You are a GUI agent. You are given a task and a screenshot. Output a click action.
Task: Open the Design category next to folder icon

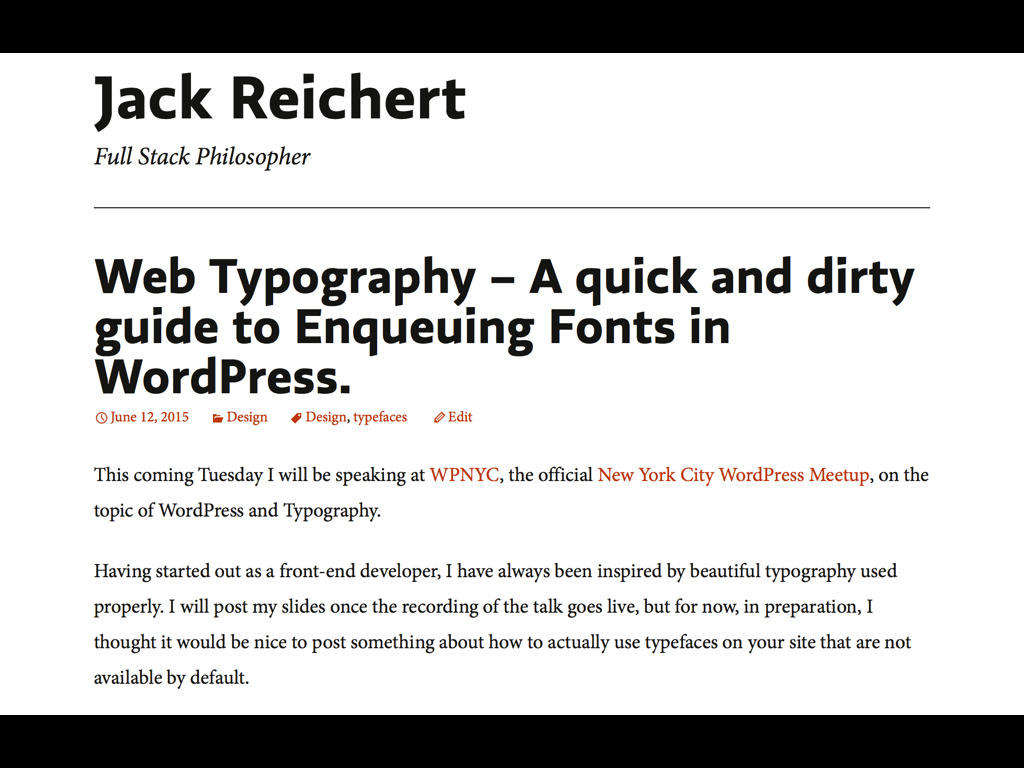247,417
